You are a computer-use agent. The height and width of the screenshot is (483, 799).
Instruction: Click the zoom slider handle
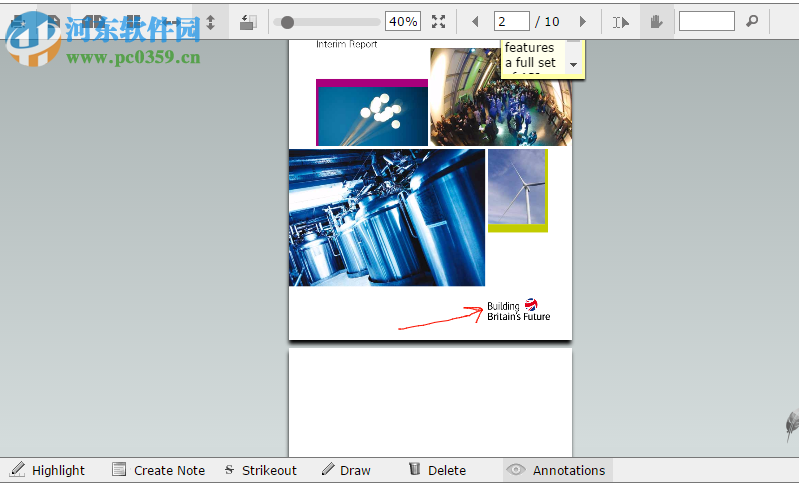[x=287, y=22]
